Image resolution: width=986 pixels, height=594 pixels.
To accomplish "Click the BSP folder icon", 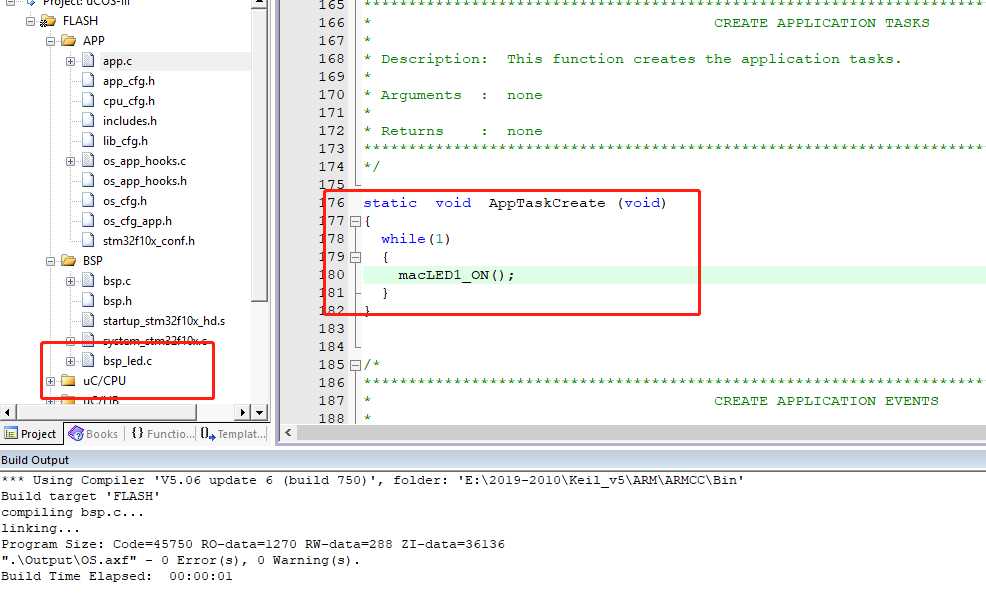I will pos(69,261).
